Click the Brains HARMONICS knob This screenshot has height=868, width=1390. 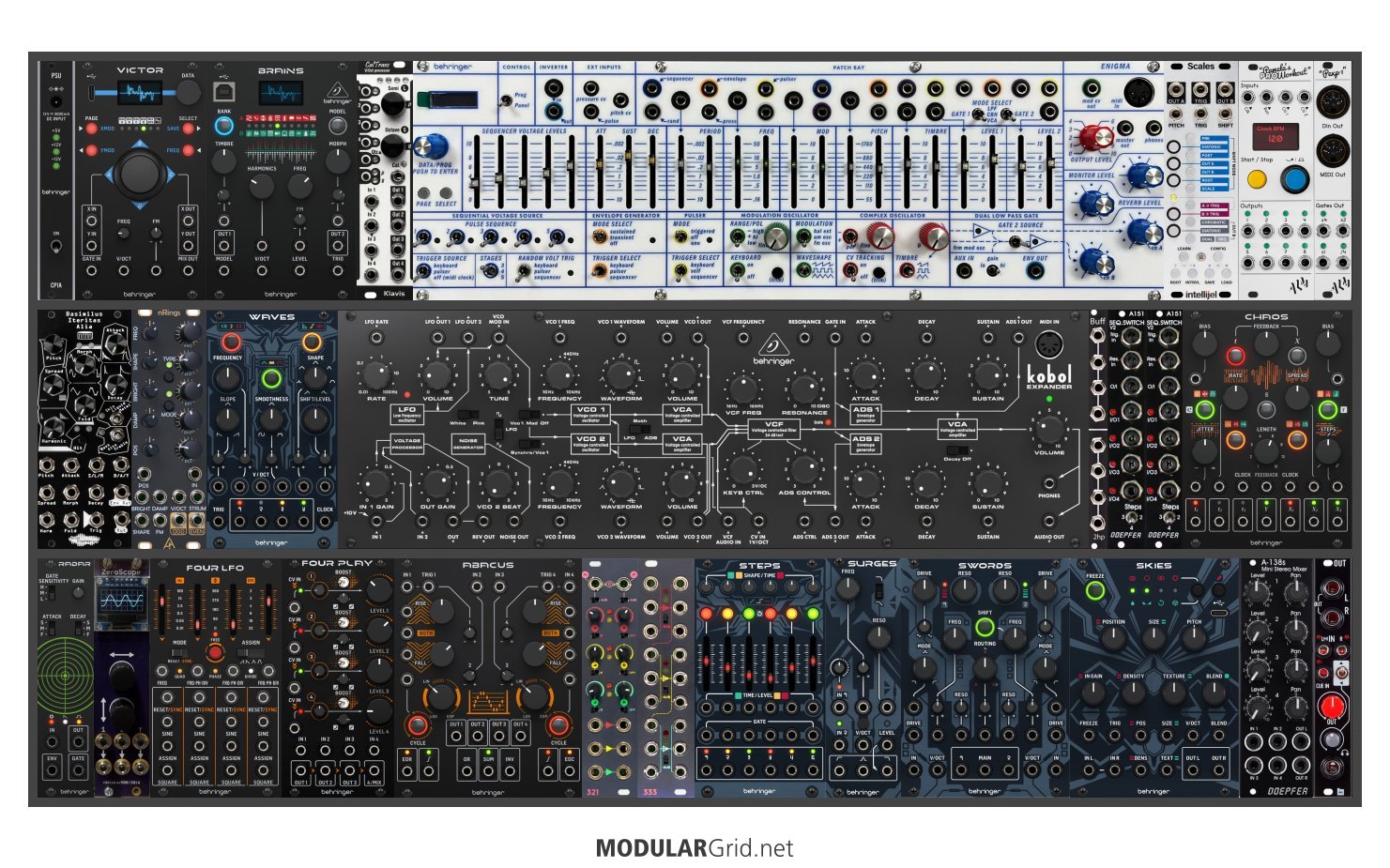coord(262,185)
